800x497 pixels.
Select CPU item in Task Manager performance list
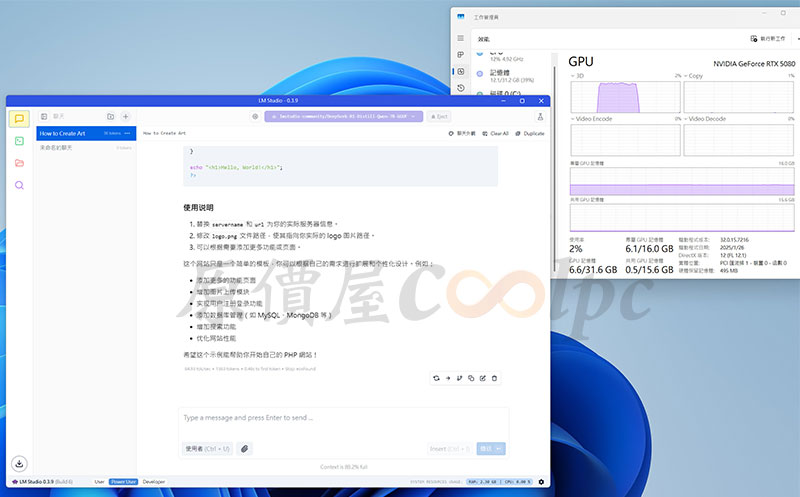(513, 56)
